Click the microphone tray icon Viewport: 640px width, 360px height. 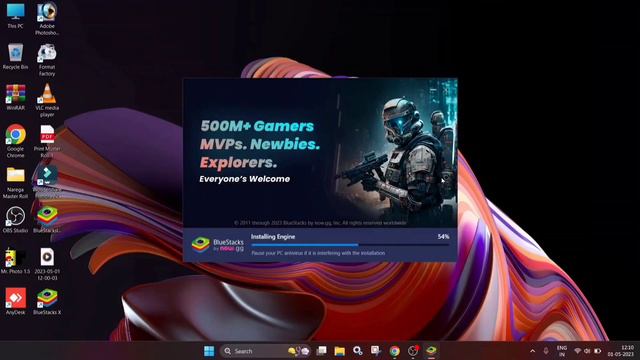[x=546, y=351]
